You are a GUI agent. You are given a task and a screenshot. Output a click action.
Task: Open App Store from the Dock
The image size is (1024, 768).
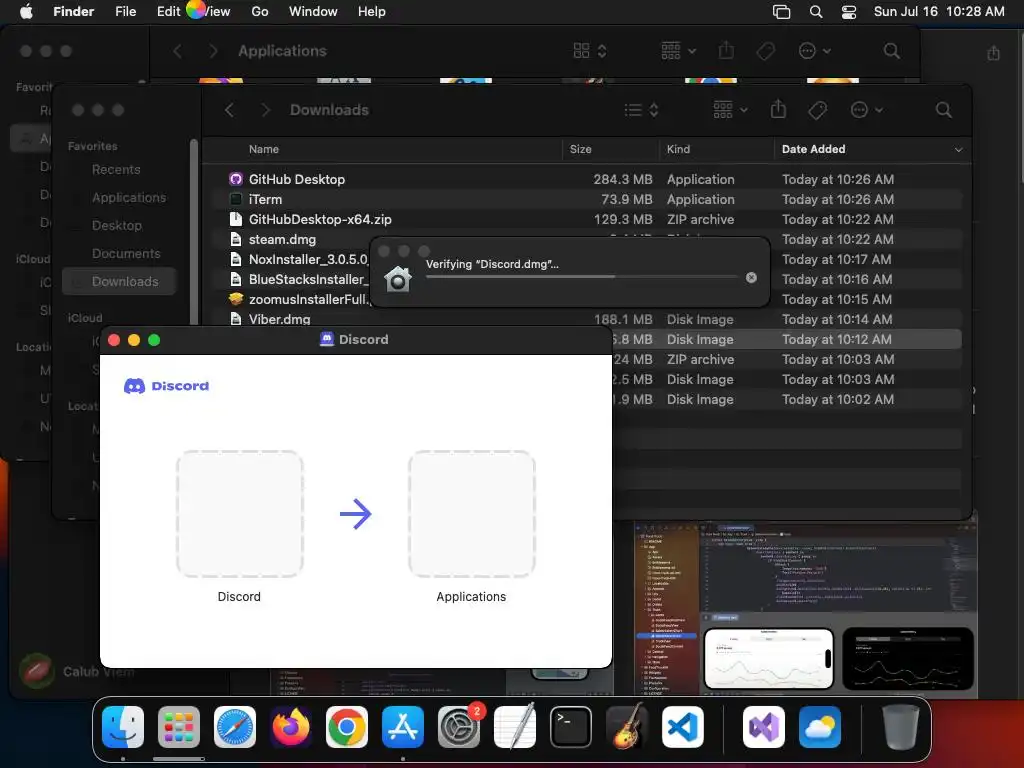pyautogui.click(x=403, y=727)
